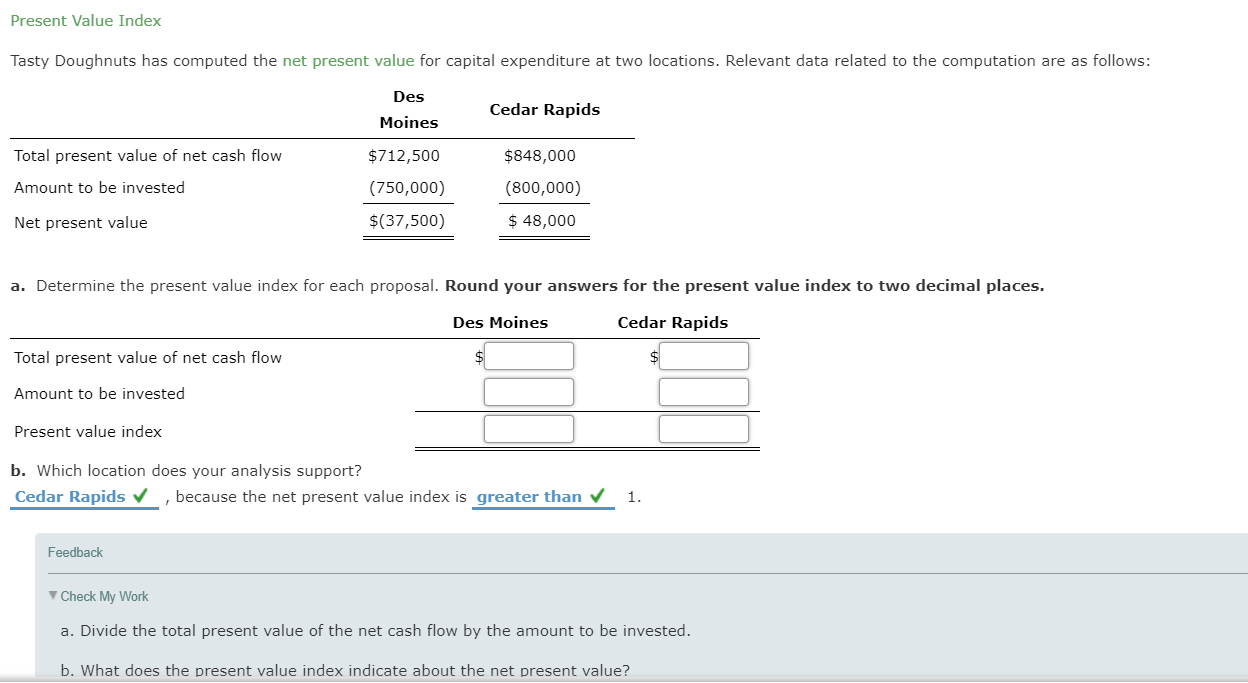This screenshot has height=683, width=1248.
Task: Click the Cedar Rapids present value index box
Action: [x=704, y=428]
